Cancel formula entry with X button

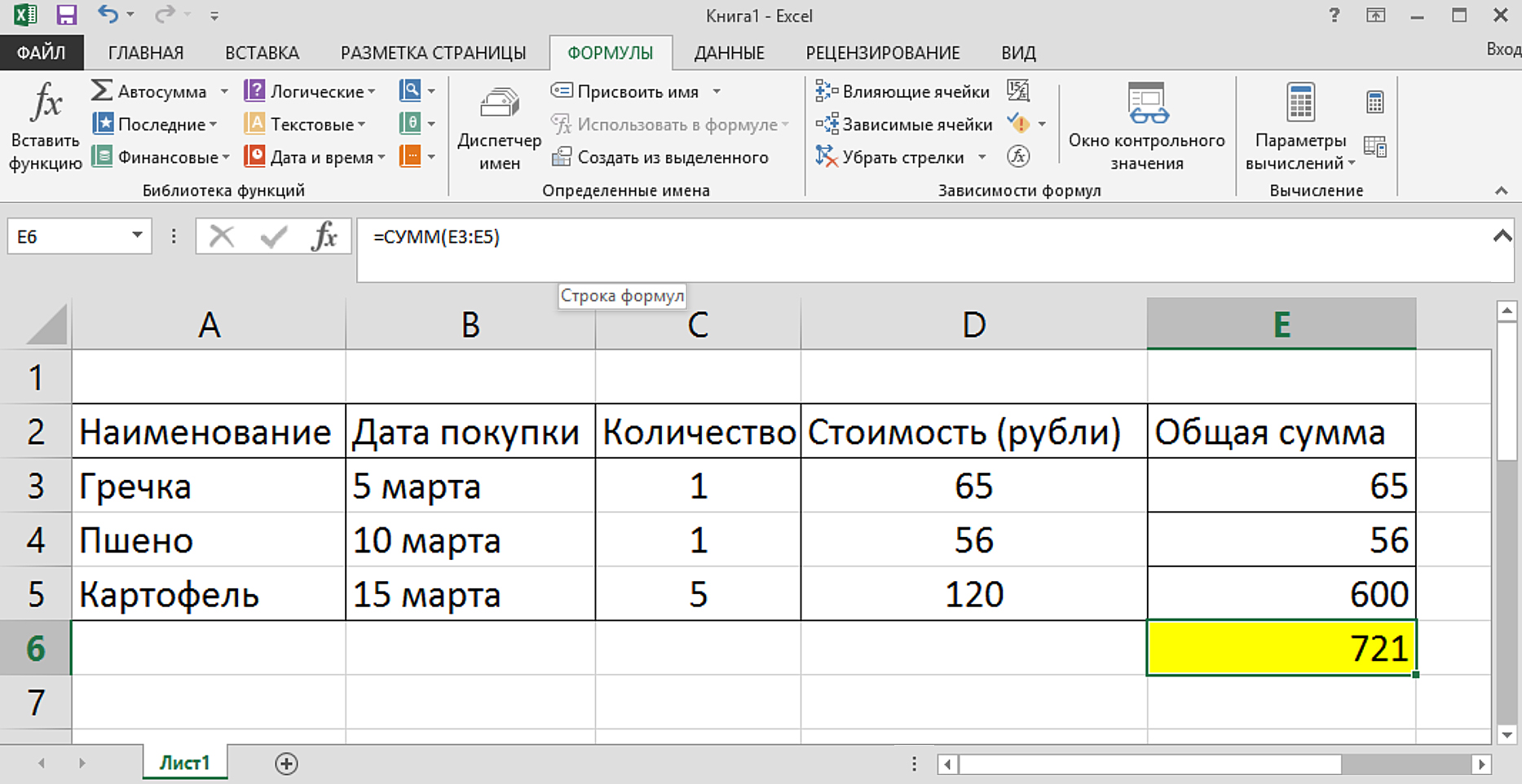[x=222, y=236]
